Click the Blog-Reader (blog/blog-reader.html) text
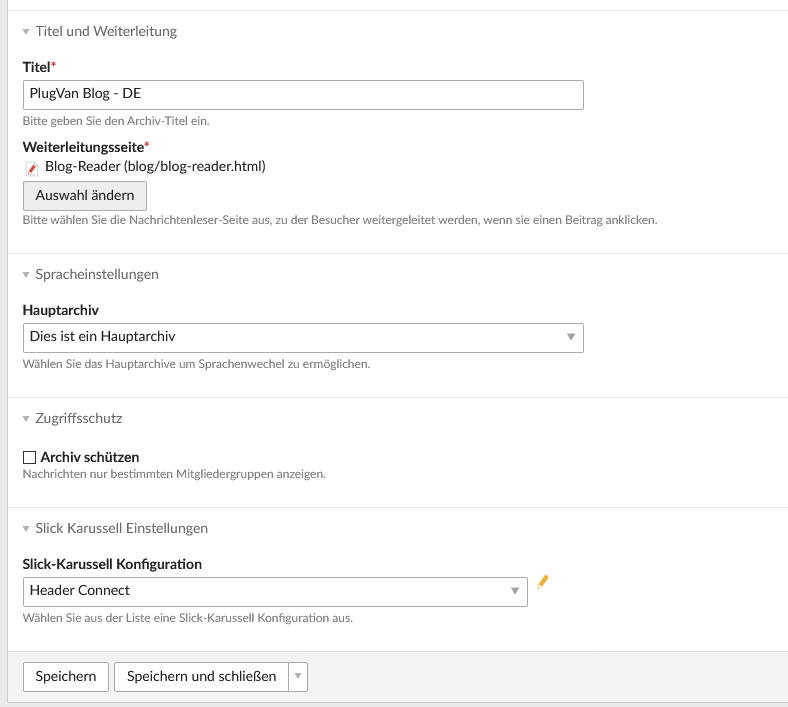The image size is (788, 707). coord(155,166)
